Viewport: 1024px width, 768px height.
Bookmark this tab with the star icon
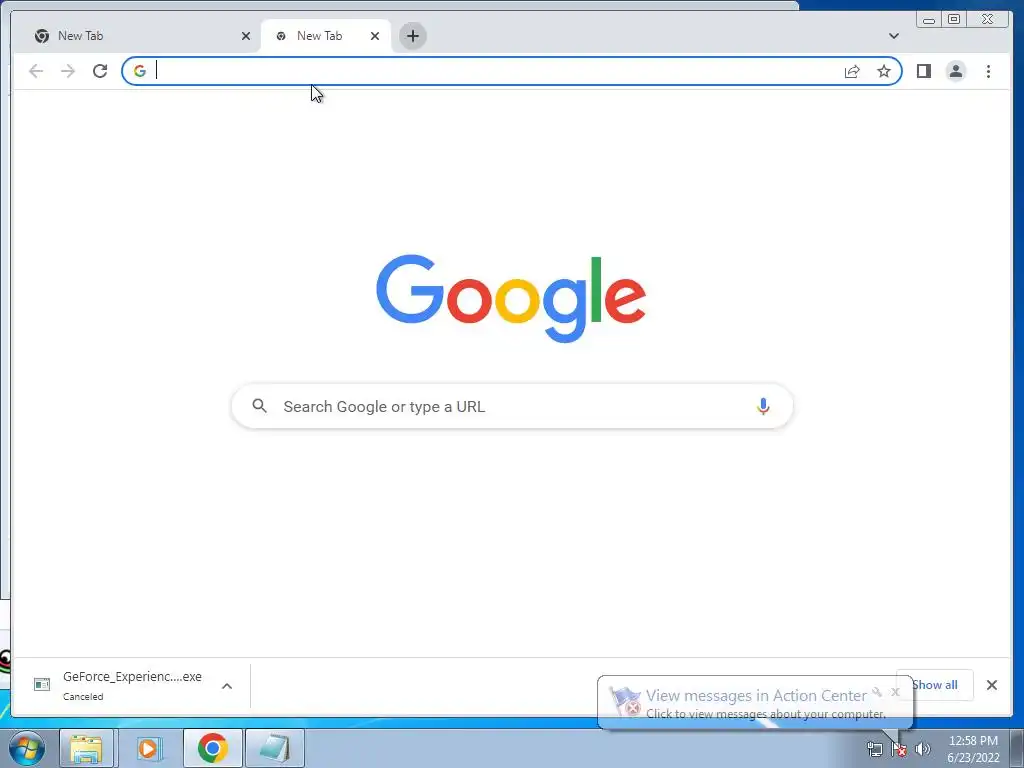pyautogui.click(x=884, y=71)
